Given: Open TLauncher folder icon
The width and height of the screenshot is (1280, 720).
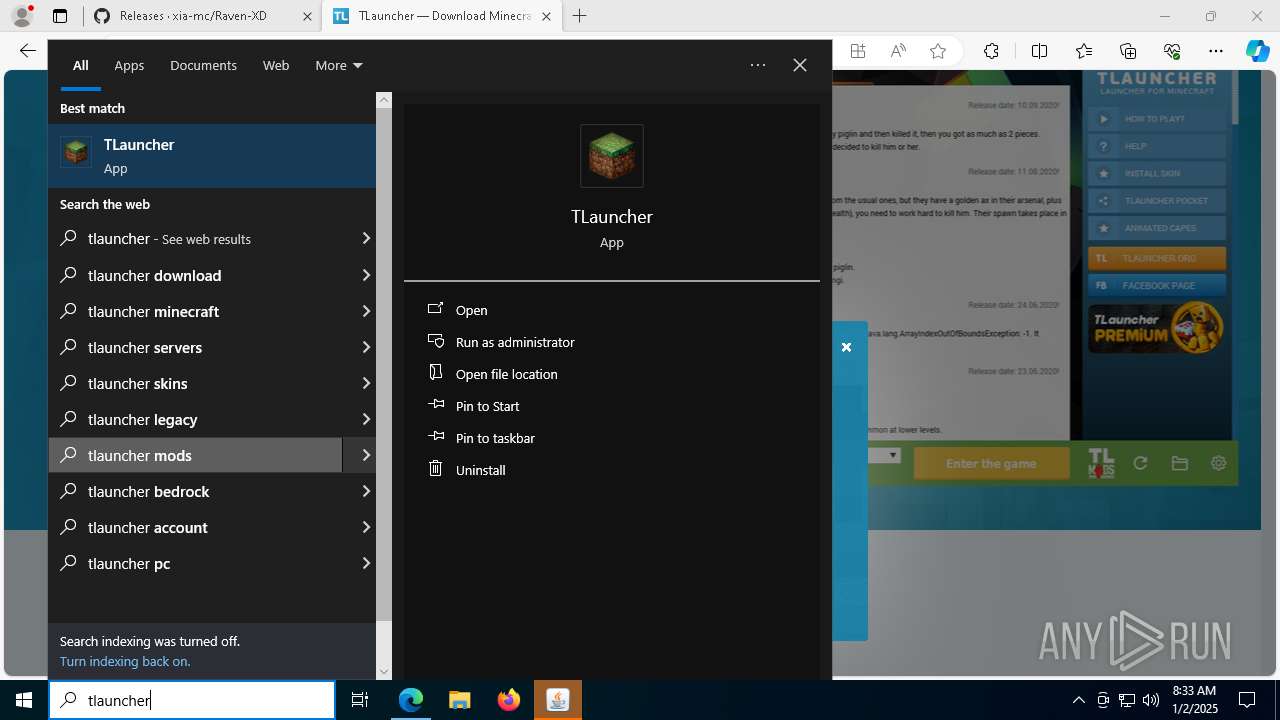Looking at the screenshot, I should point(1180,463).
